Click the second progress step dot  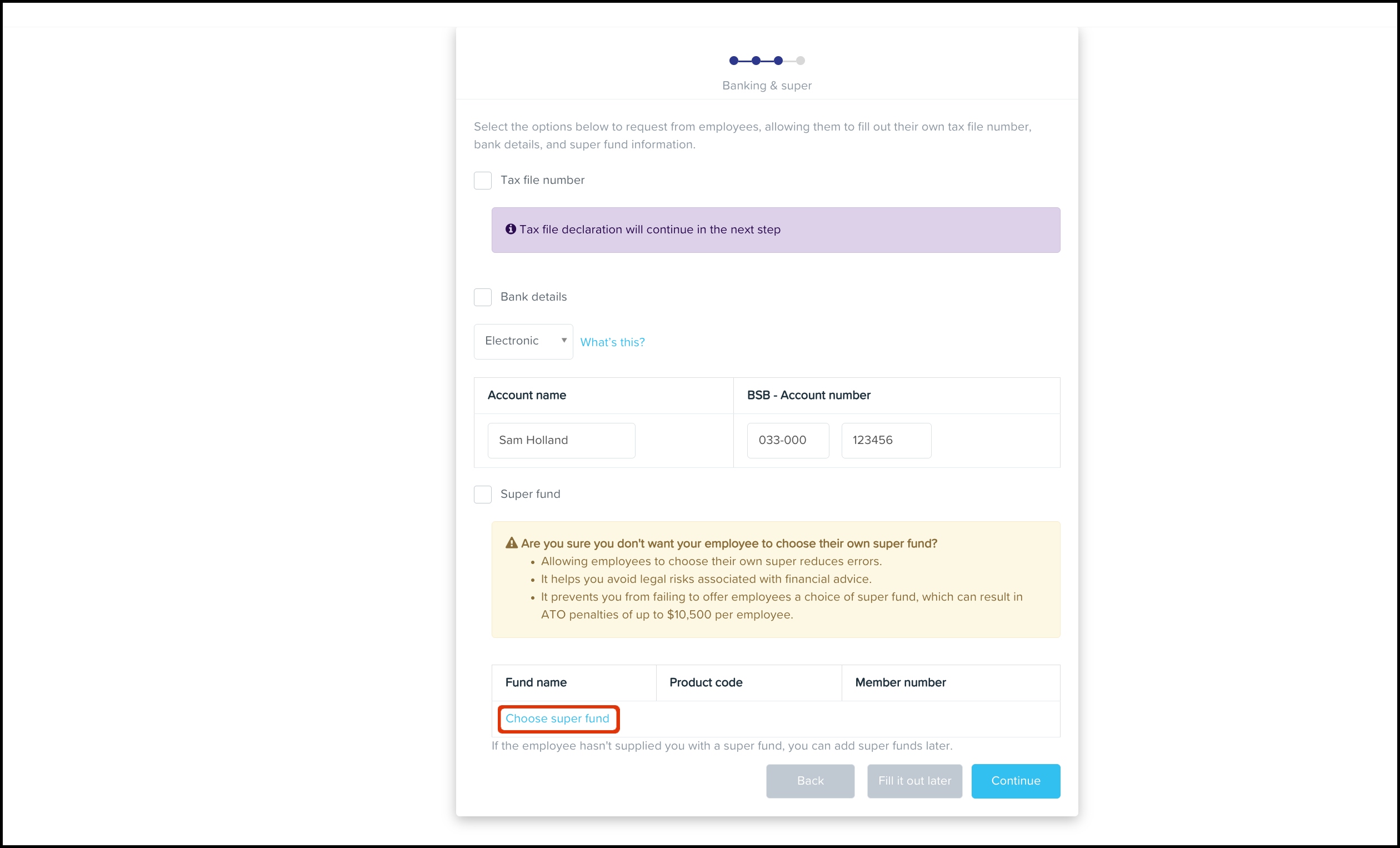click(756, 61)
